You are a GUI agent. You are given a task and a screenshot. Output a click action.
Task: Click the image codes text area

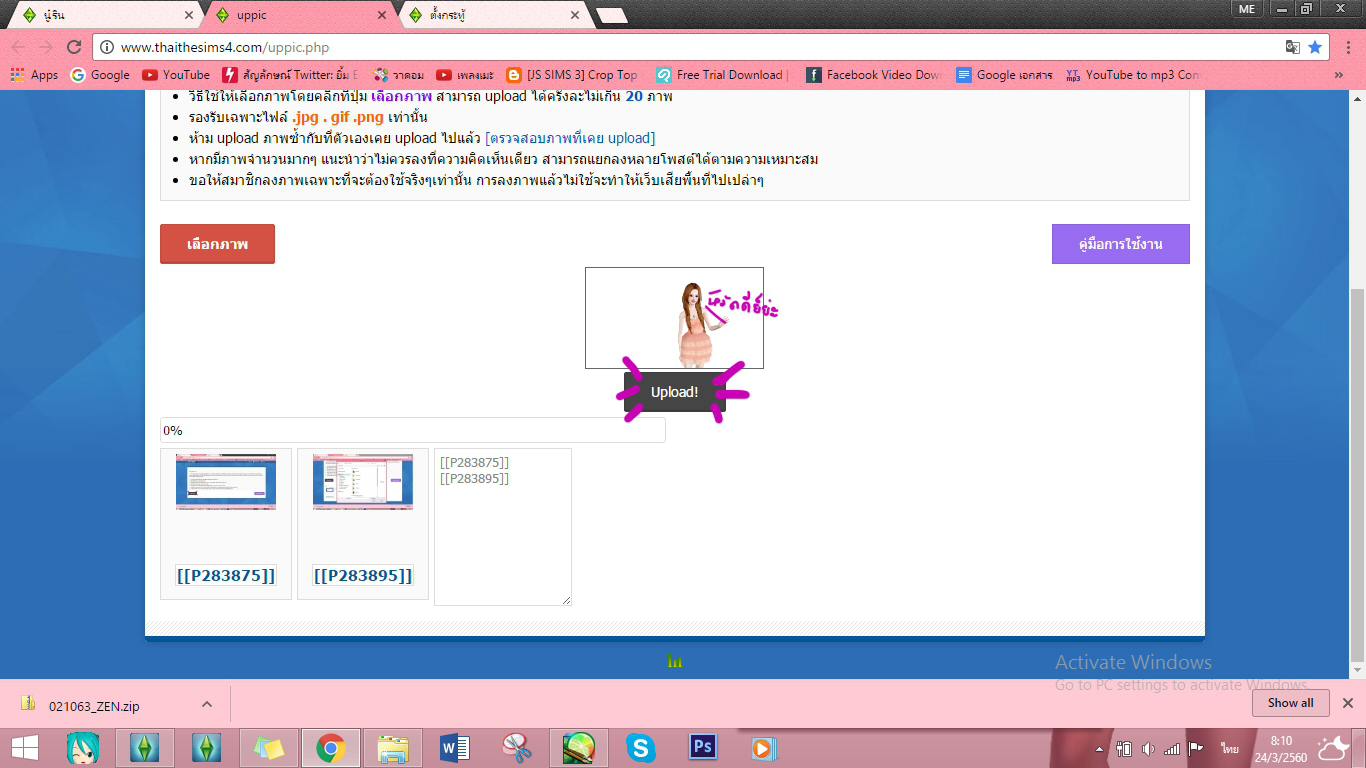click(503, 527)
